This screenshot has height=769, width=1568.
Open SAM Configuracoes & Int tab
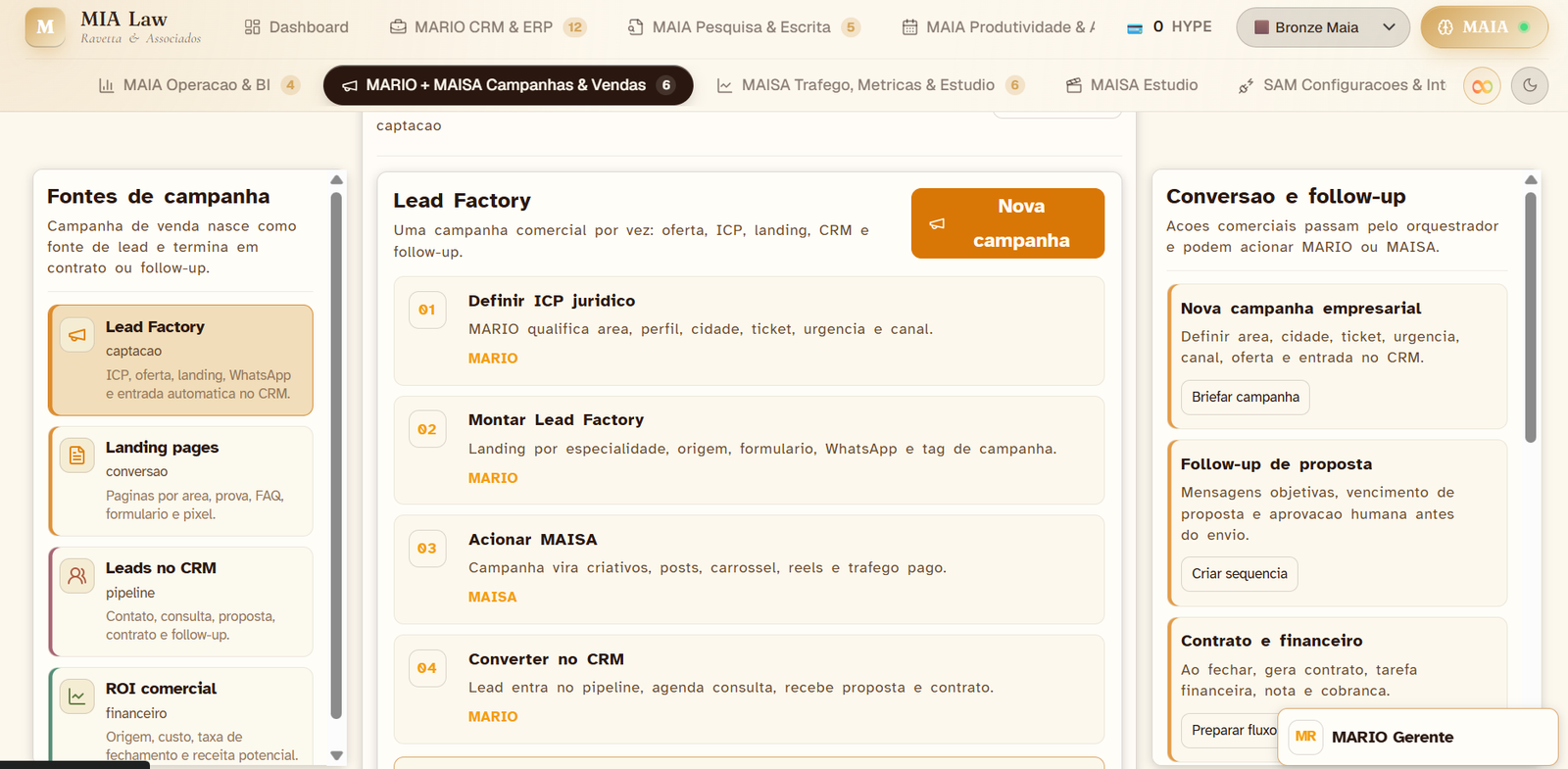click(x=1342, y=85)
